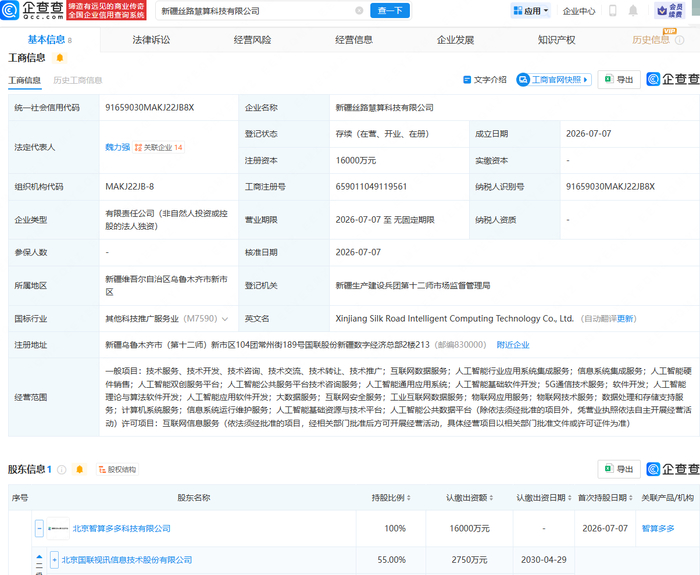The width and height of the screenshot is (700, 575).
Task: Collapse 北京智算多多科技有限公司 row
Action: tap(39, 529)
